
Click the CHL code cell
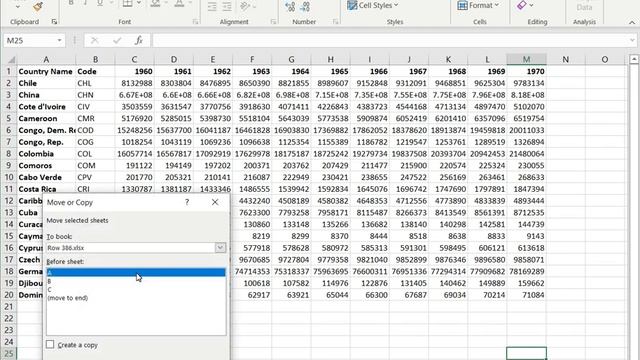[x=96, y=83]
